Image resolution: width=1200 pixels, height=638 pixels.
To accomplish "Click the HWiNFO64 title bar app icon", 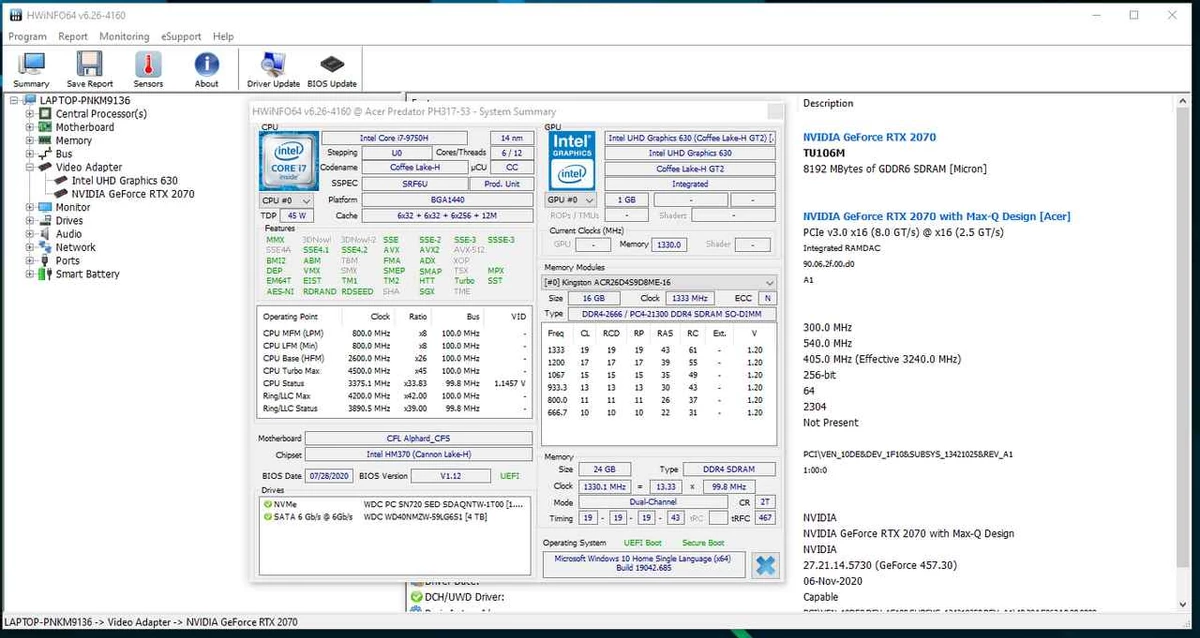I will (14, 15).
